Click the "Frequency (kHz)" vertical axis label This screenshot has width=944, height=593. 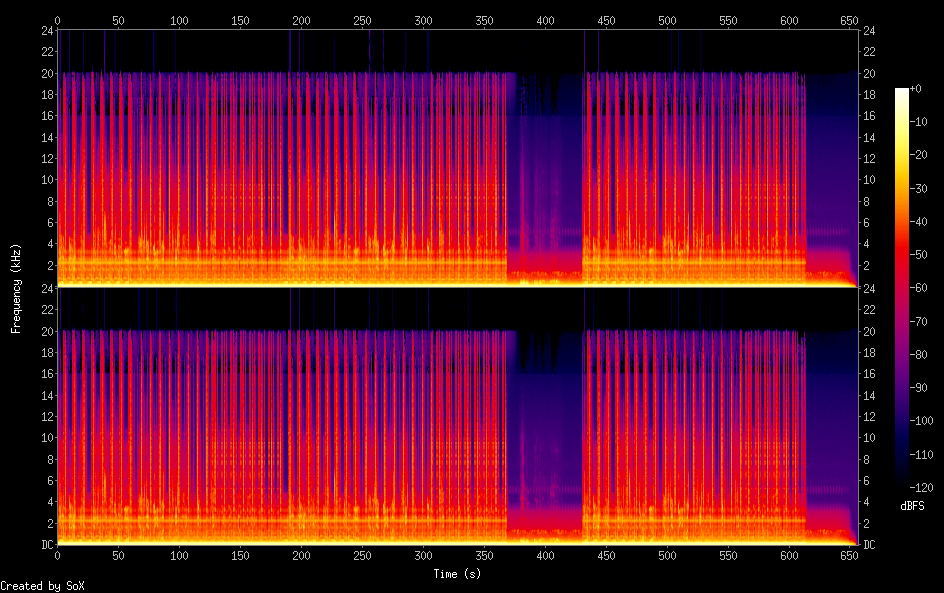pos(16,287)
